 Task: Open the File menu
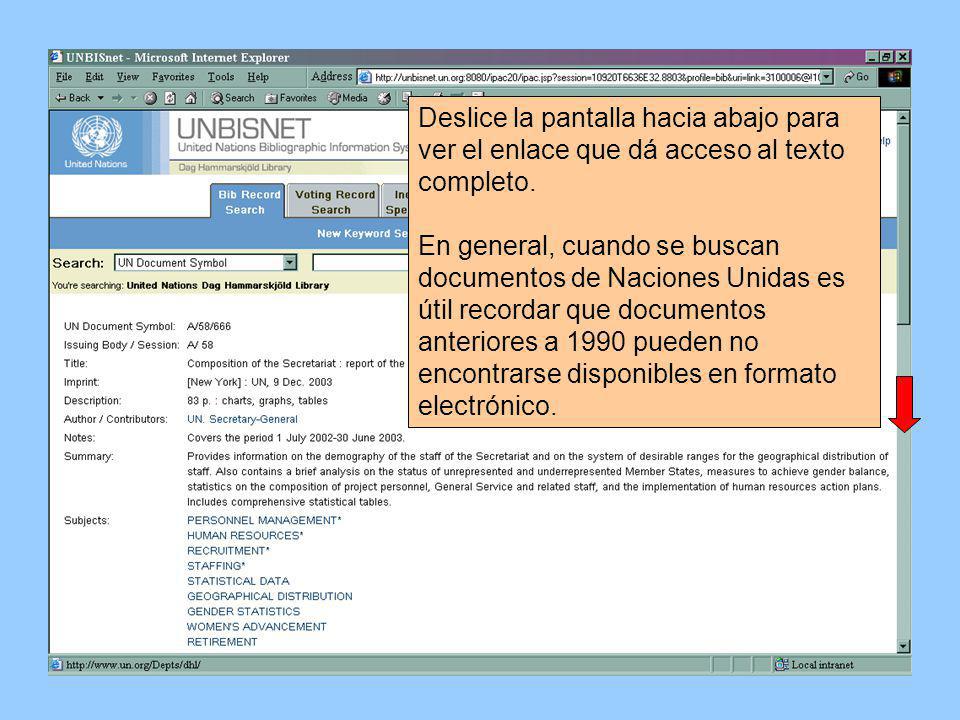(x=64, y=77)
